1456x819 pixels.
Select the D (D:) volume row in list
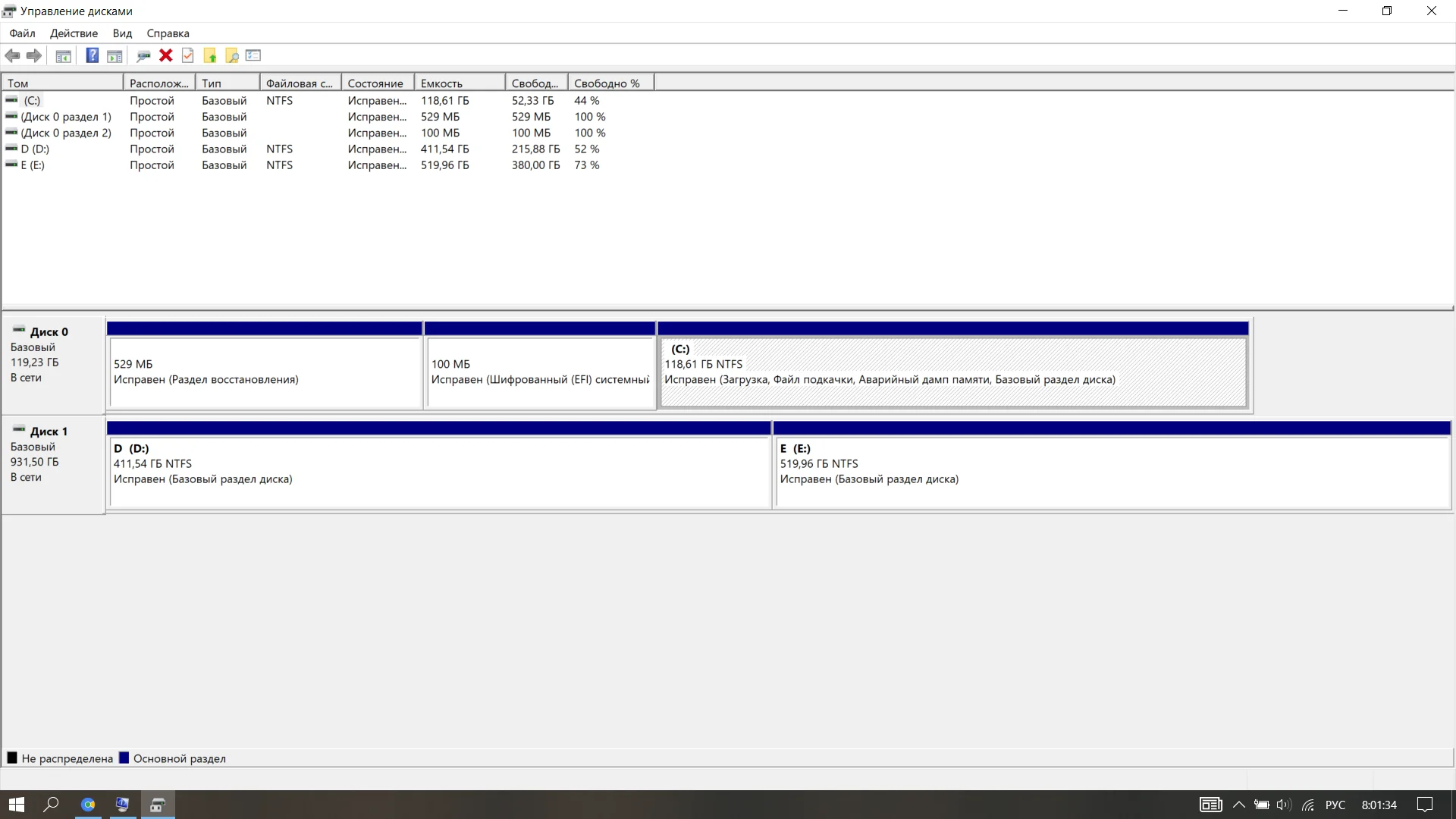[x=35, y=149]
